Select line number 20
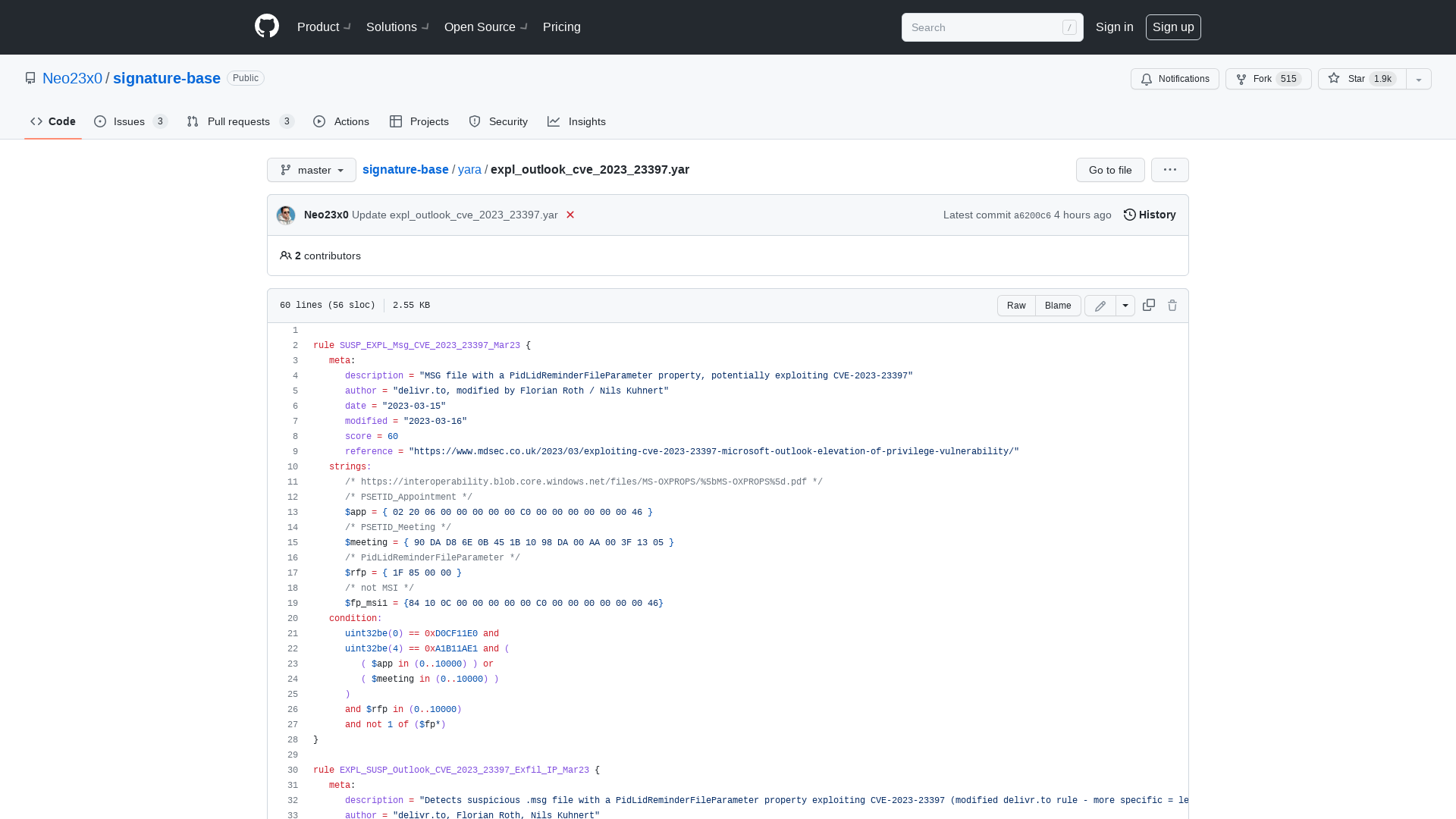This screenshot has width=1456, height=819. point(293,618)
